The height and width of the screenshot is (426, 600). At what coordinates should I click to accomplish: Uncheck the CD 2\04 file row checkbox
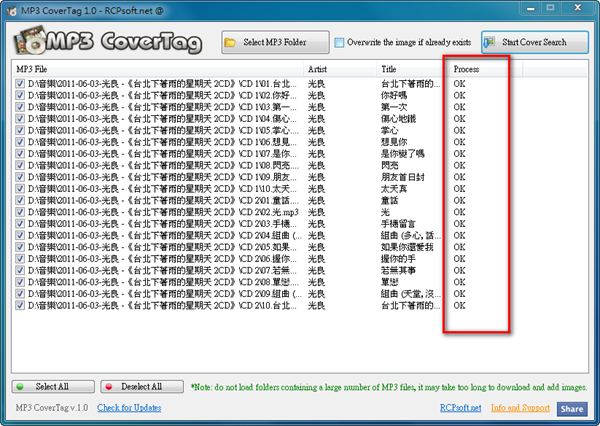pos(20,235)
